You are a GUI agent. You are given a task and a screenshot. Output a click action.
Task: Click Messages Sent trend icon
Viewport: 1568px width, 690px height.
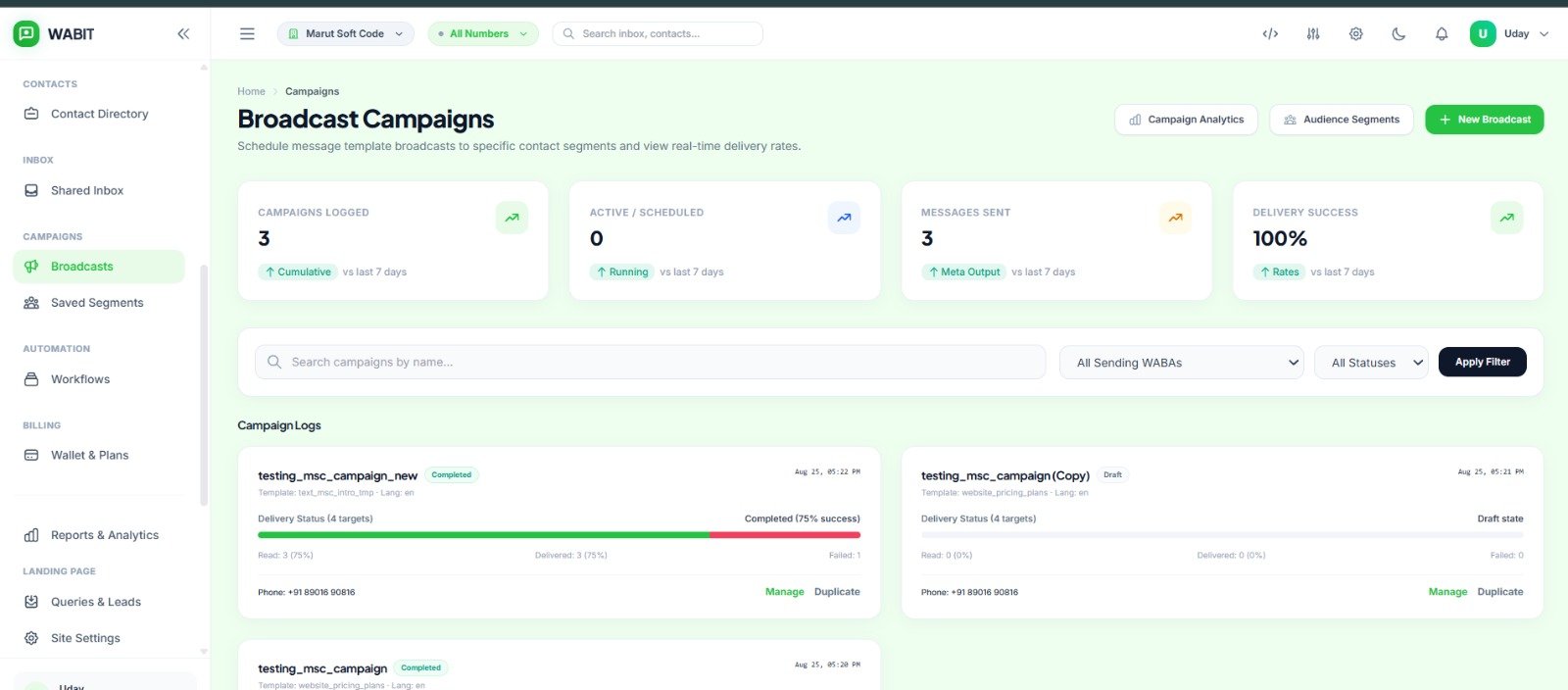tap(1175, 218)
